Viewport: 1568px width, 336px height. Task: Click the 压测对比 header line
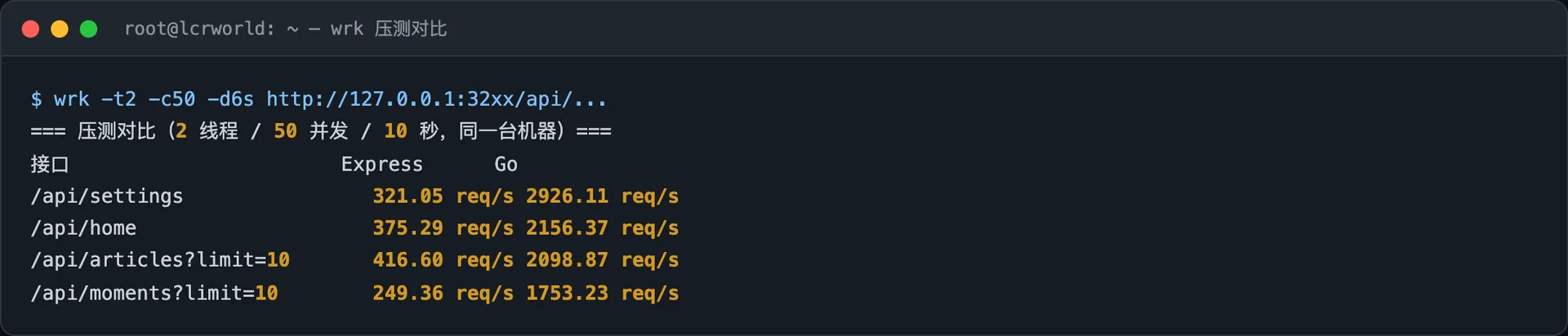point(321,131)
